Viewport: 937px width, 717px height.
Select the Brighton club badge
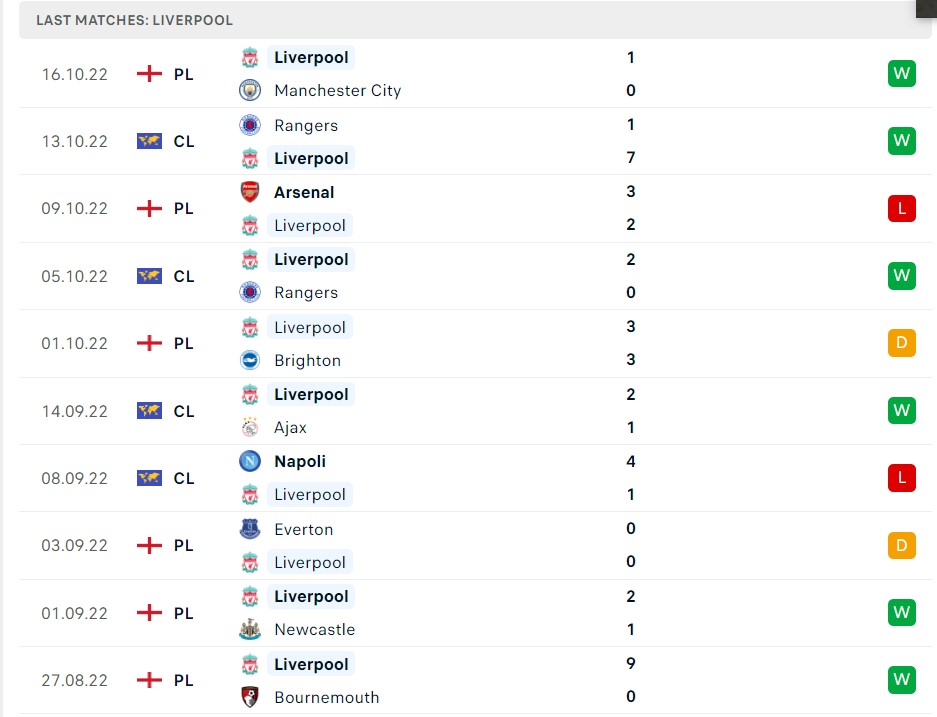(x=252, y=360)
